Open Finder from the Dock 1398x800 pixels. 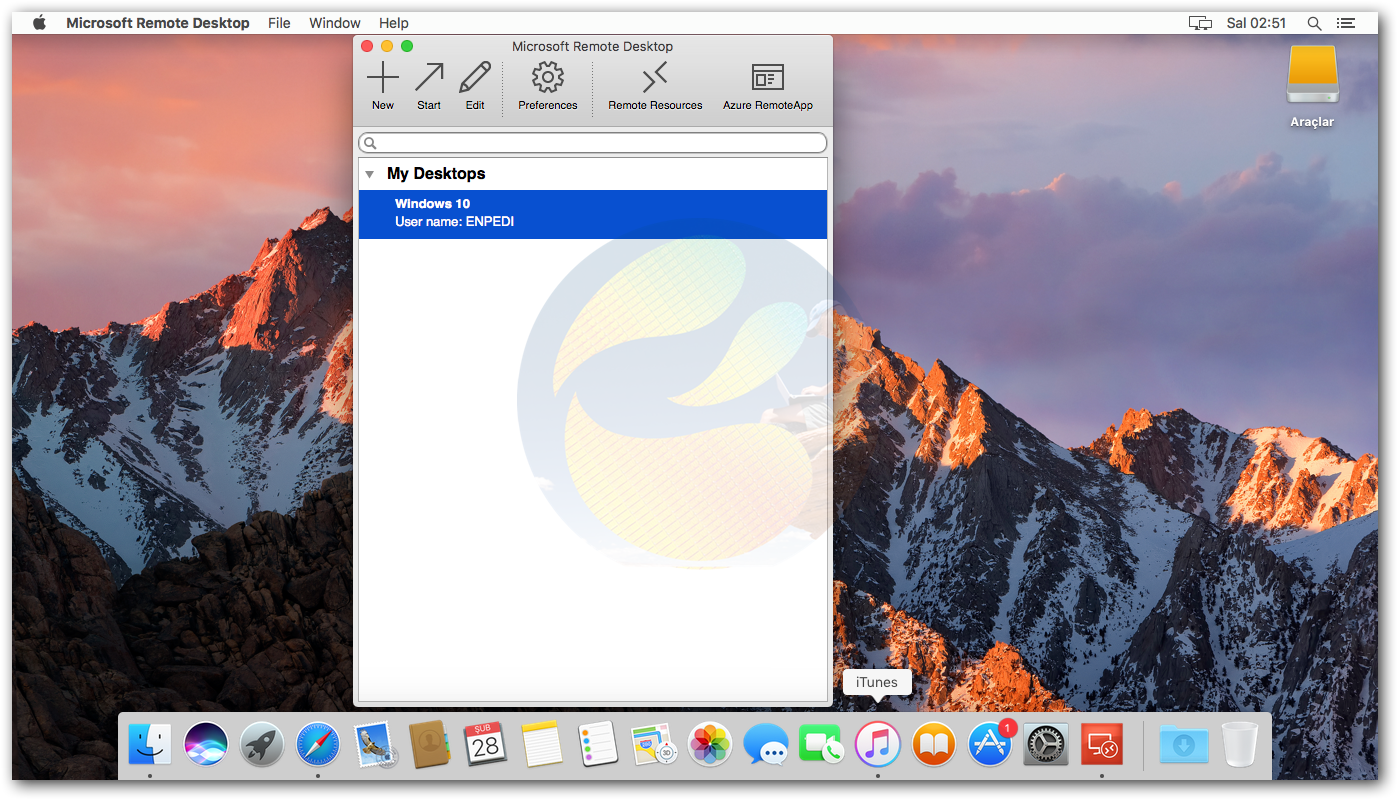point(150,745)
